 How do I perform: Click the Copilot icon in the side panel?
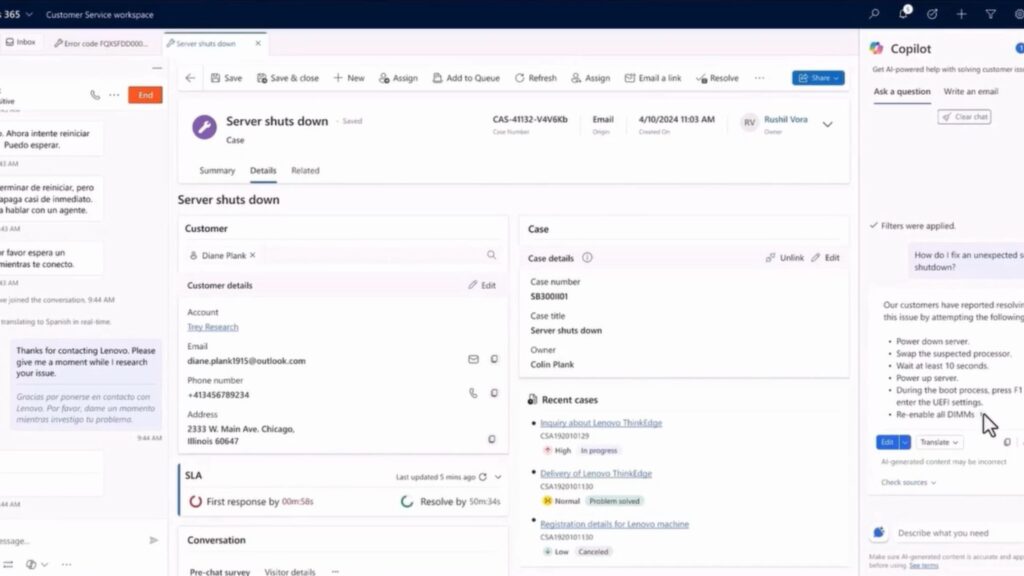878,48
